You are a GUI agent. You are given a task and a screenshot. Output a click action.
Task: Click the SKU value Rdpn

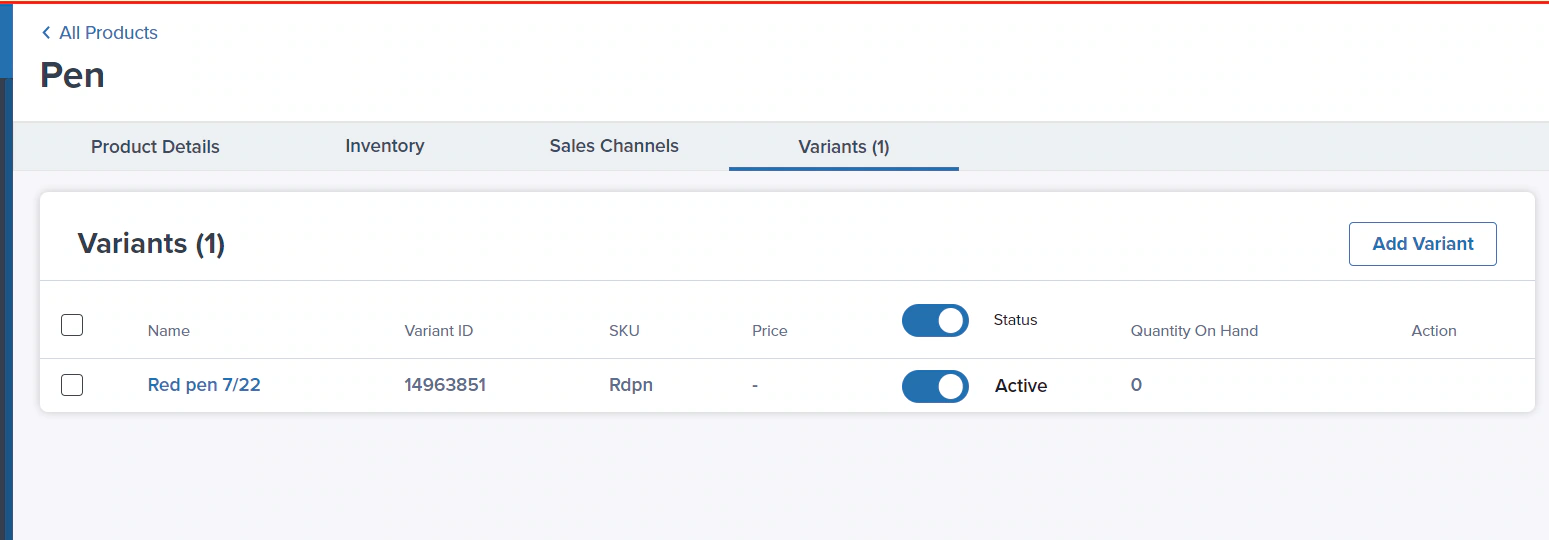click(x=631, y=385)
